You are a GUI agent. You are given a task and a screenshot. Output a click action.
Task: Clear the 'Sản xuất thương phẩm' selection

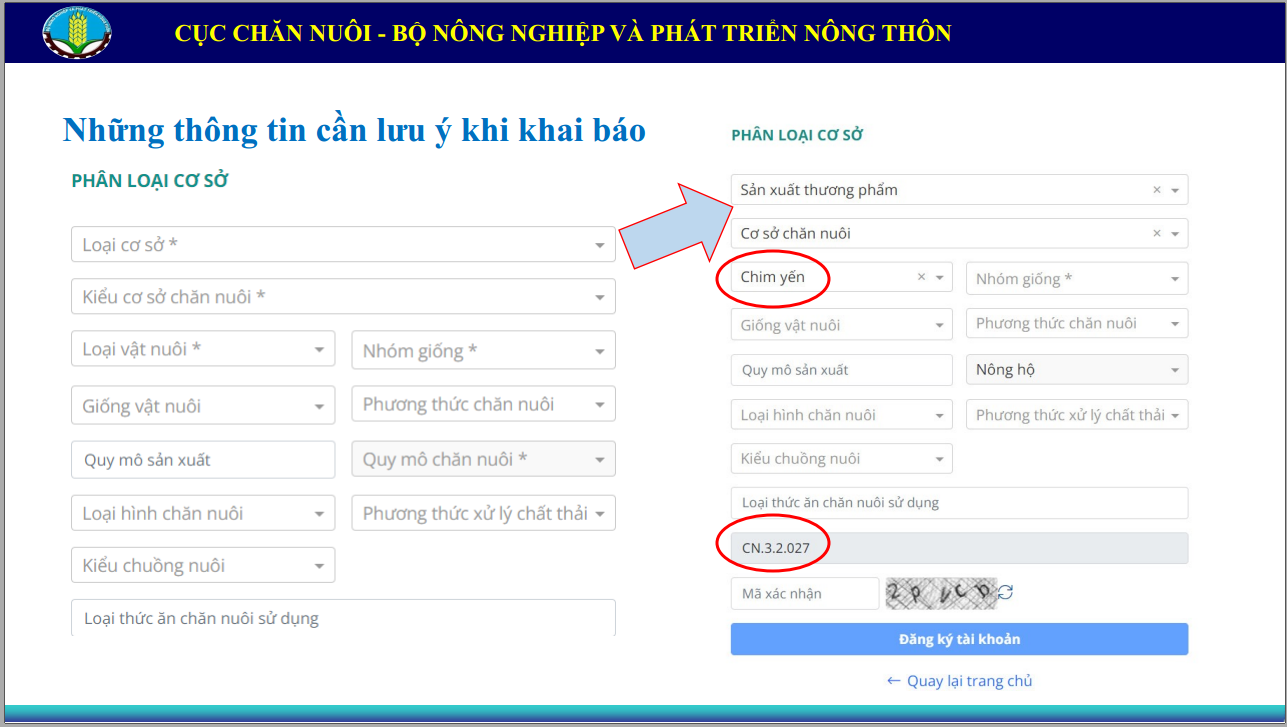coord(1157,190)
